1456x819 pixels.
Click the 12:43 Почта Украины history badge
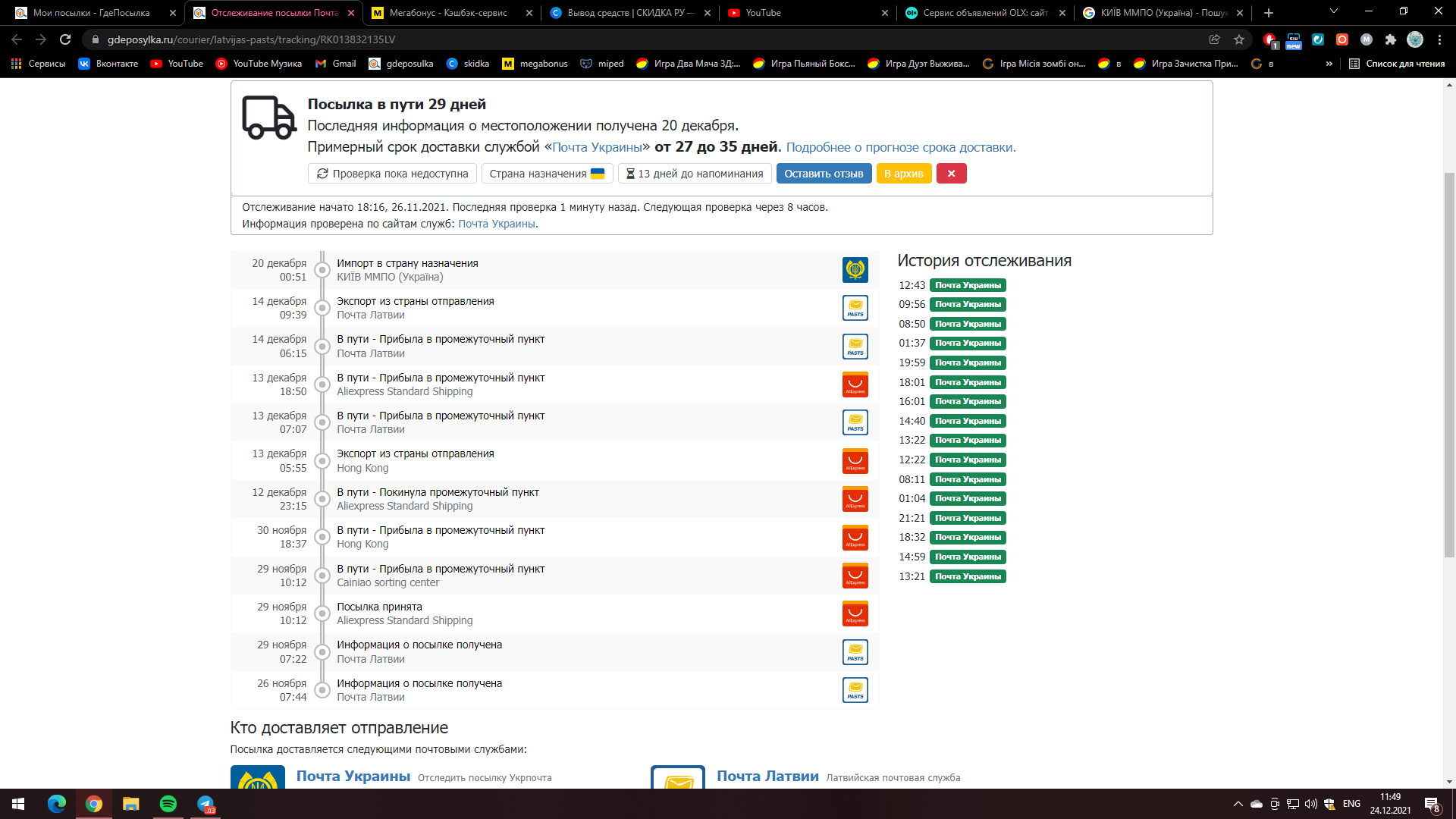tap(968, 285)
